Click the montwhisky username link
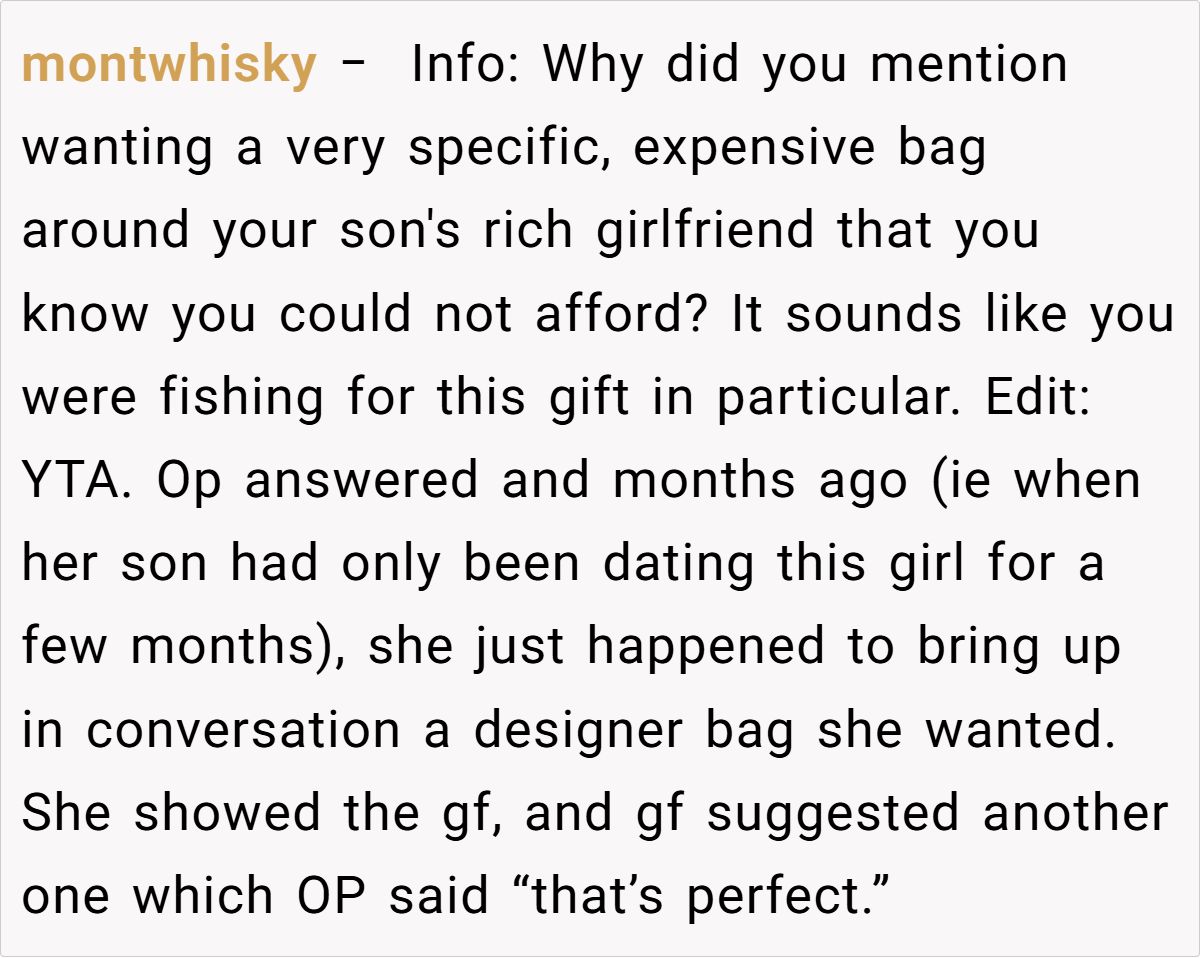 [169, 66]
